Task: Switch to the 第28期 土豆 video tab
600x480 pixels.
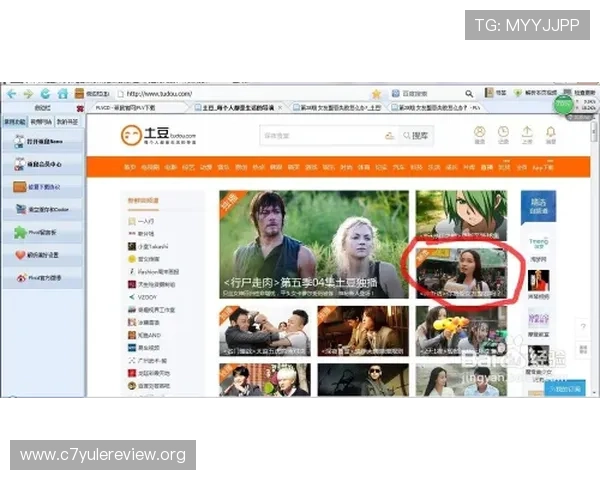Action: [x=337, y=108]
